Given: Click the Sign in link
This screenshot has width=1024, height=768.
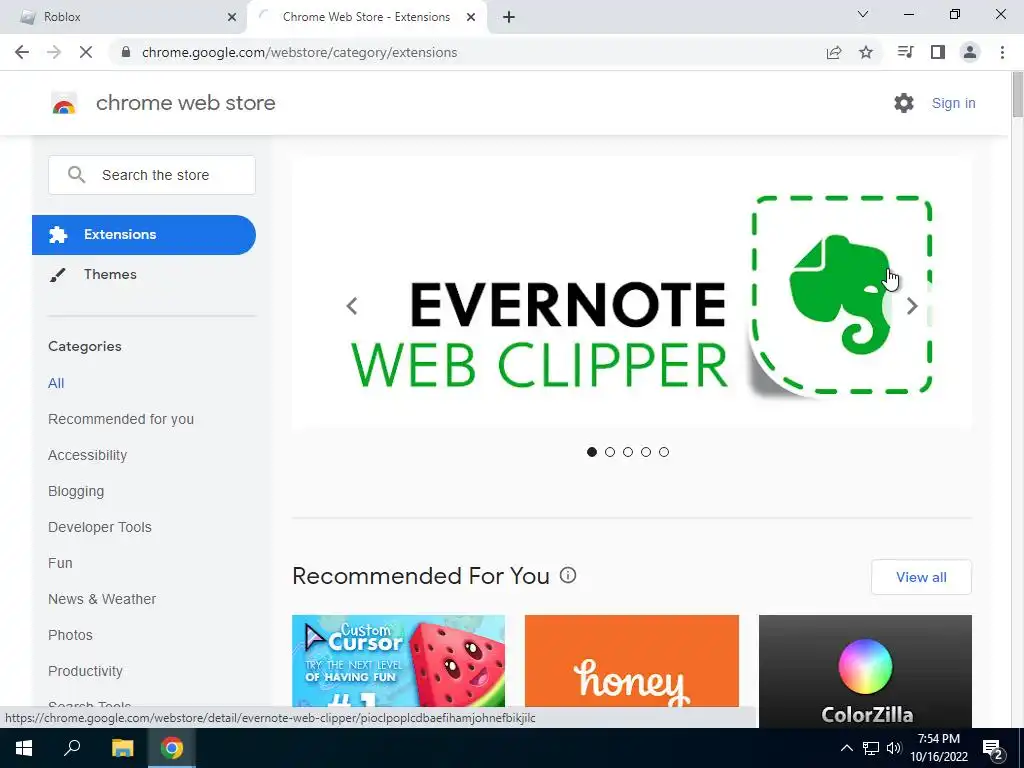Looking at the screenshot, I should [x=953, y=103].
